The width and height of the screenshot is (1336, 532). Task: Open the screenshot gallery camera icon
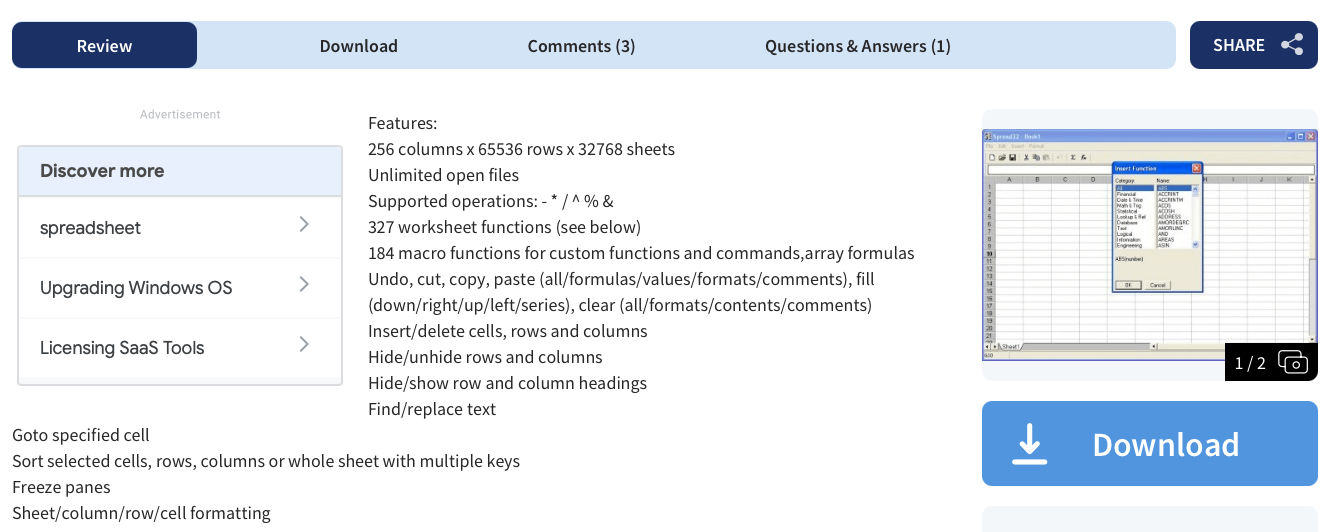[1293, 362]
